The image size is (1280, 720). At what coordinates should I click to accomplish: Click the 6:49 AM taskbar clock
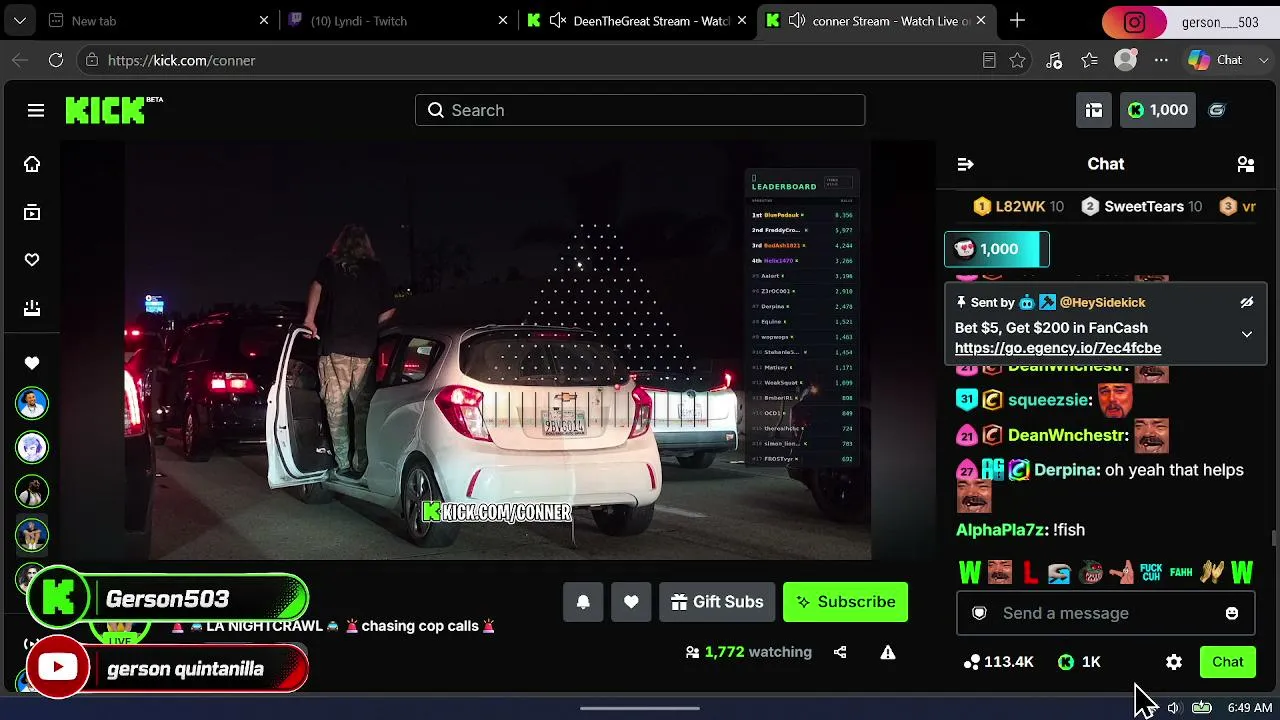coord(1250,708)
